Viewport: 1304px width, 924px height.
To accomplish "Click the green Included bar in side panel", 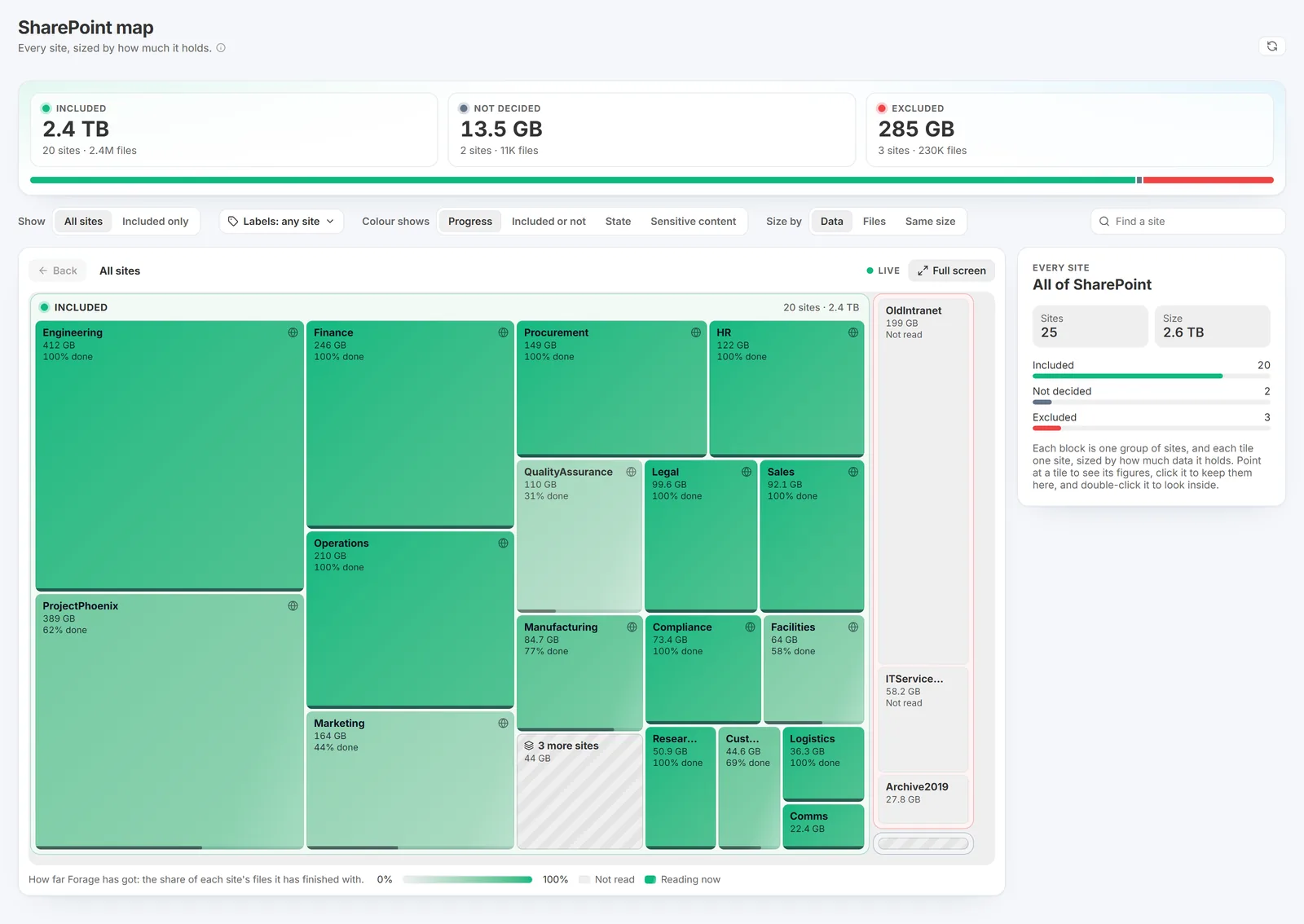I will (x=1127, y=376).
